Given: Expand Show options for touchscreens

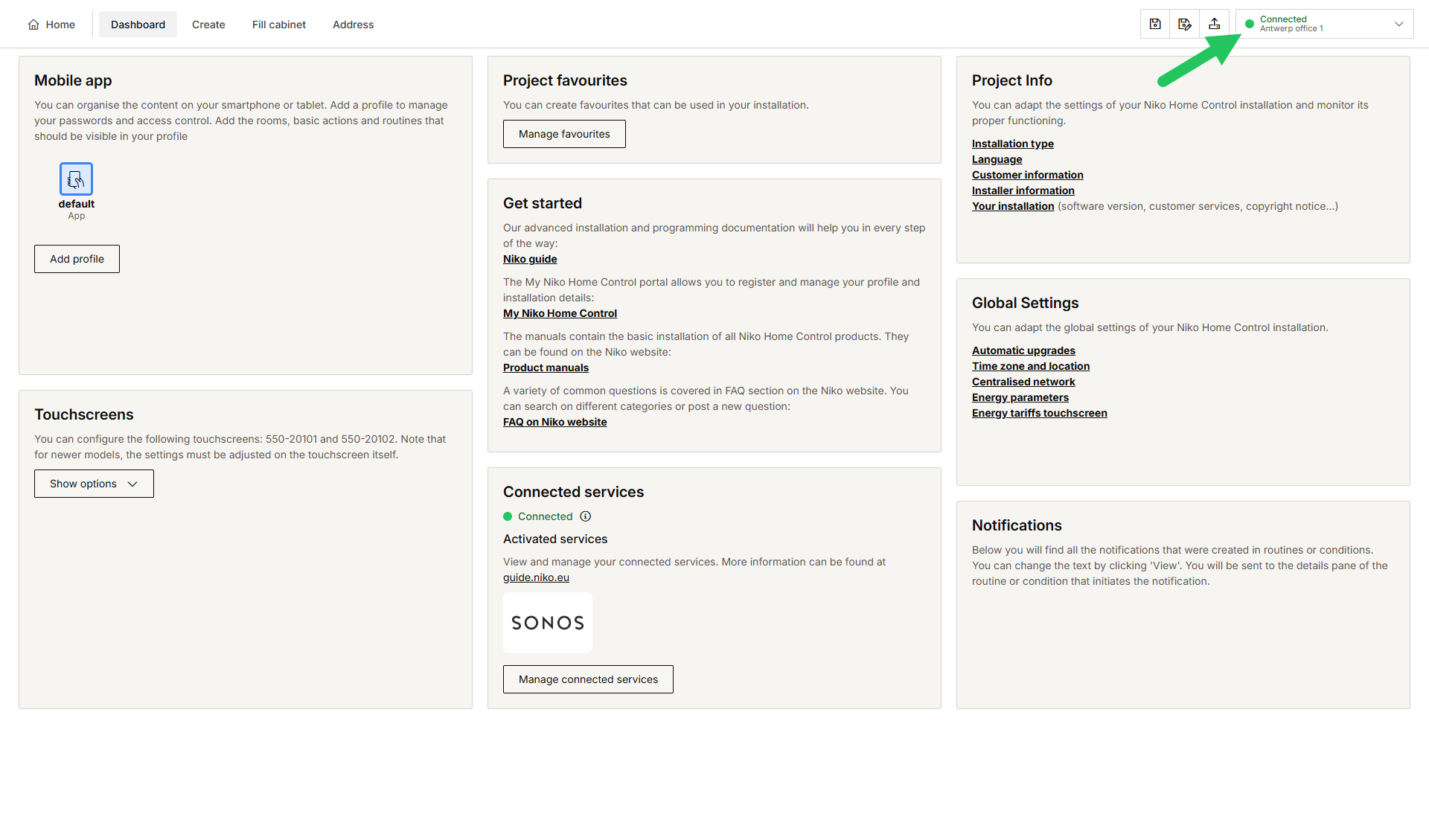Looking at the screenshot, I should (94, 484).
